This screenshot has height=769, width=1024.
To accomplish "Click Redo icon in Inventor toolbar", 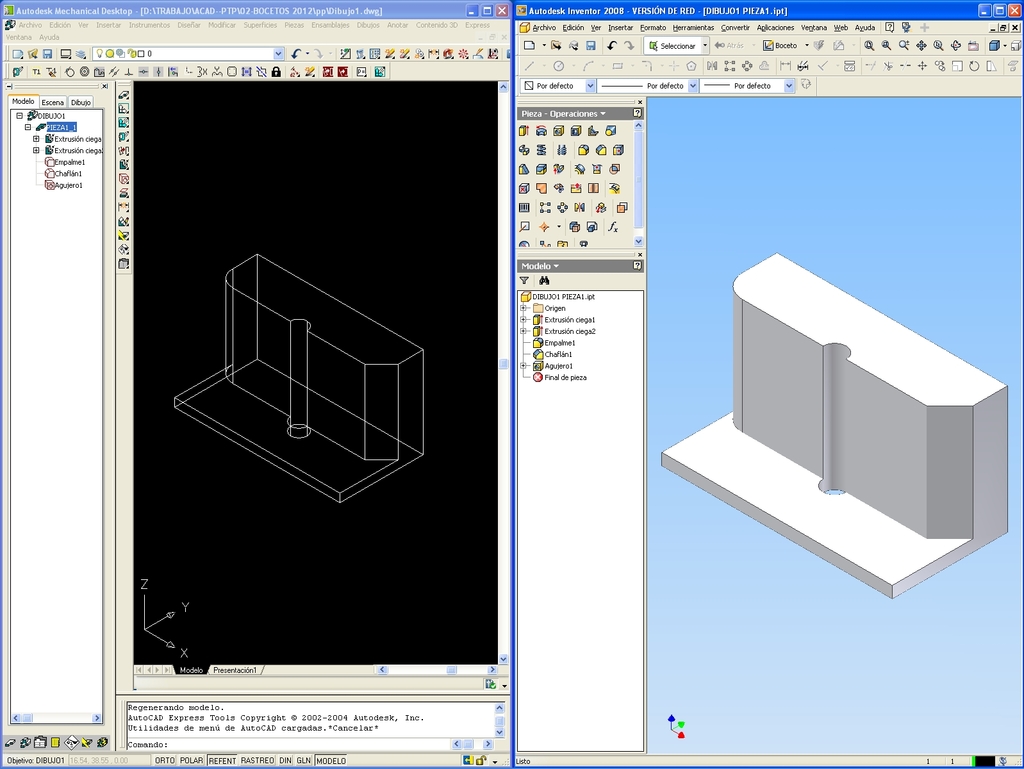I will point(628,46).
